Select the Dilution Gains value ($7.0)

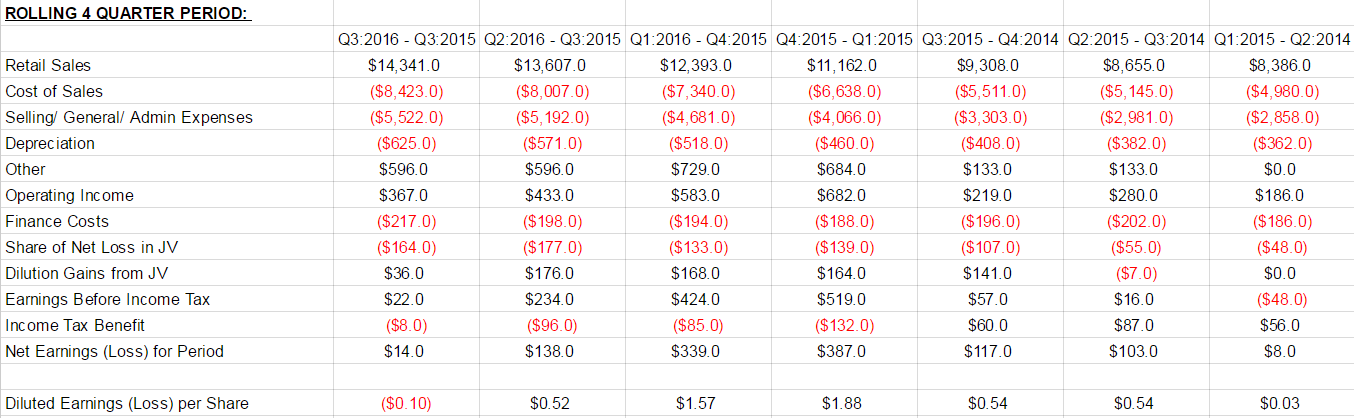1134,274
